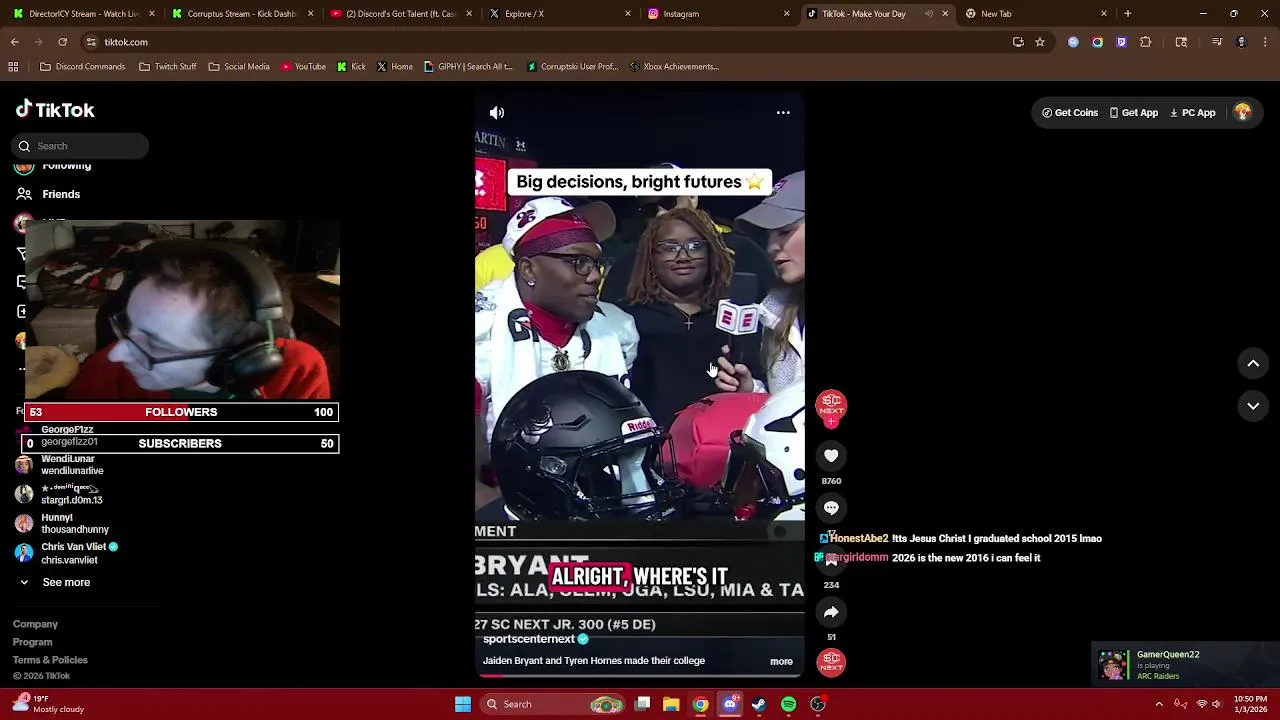Open clock showing 10:50 PM
This screenshot has height=720, width=1280.
tap(1250, 704)
